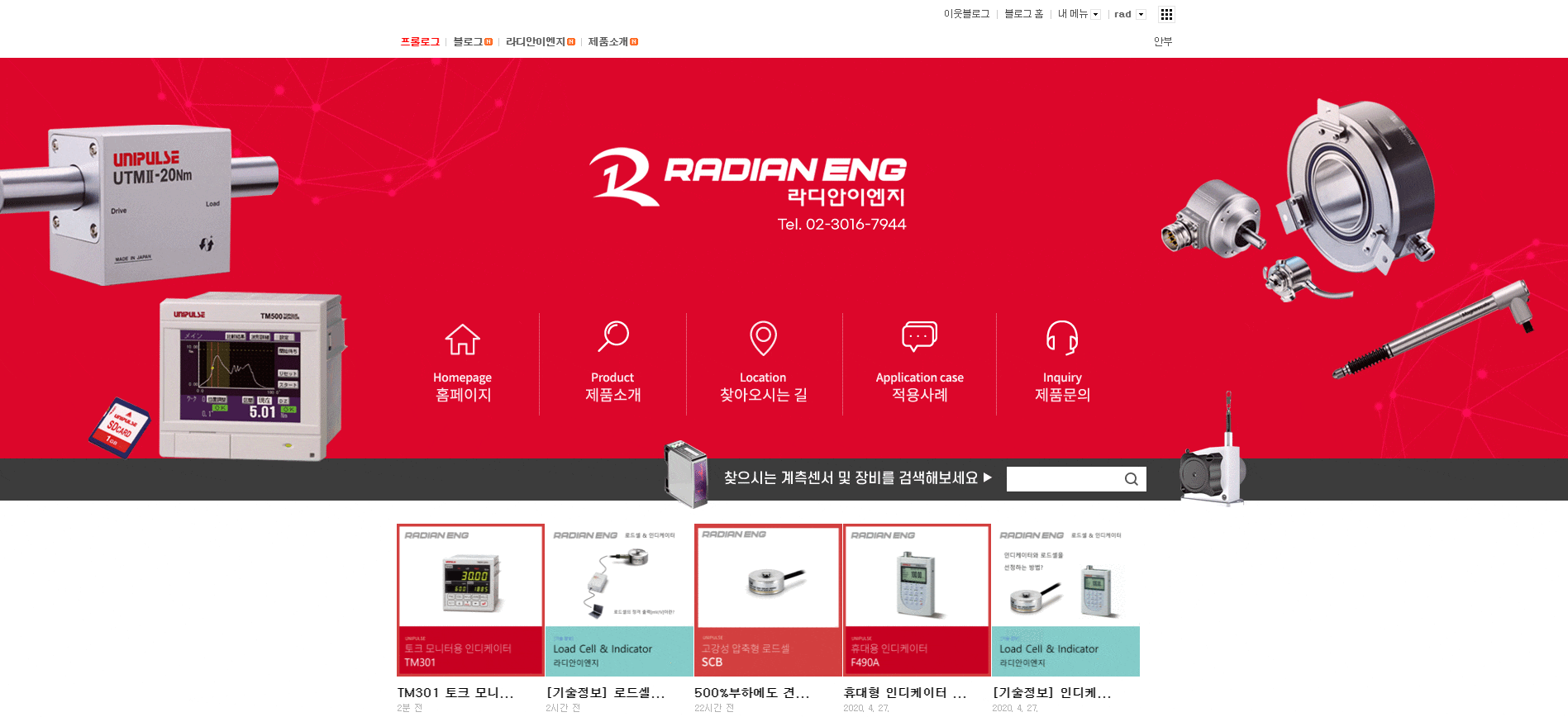Switch to the 블로그 tab
The image size is (1568, 717).
[468, 41]
